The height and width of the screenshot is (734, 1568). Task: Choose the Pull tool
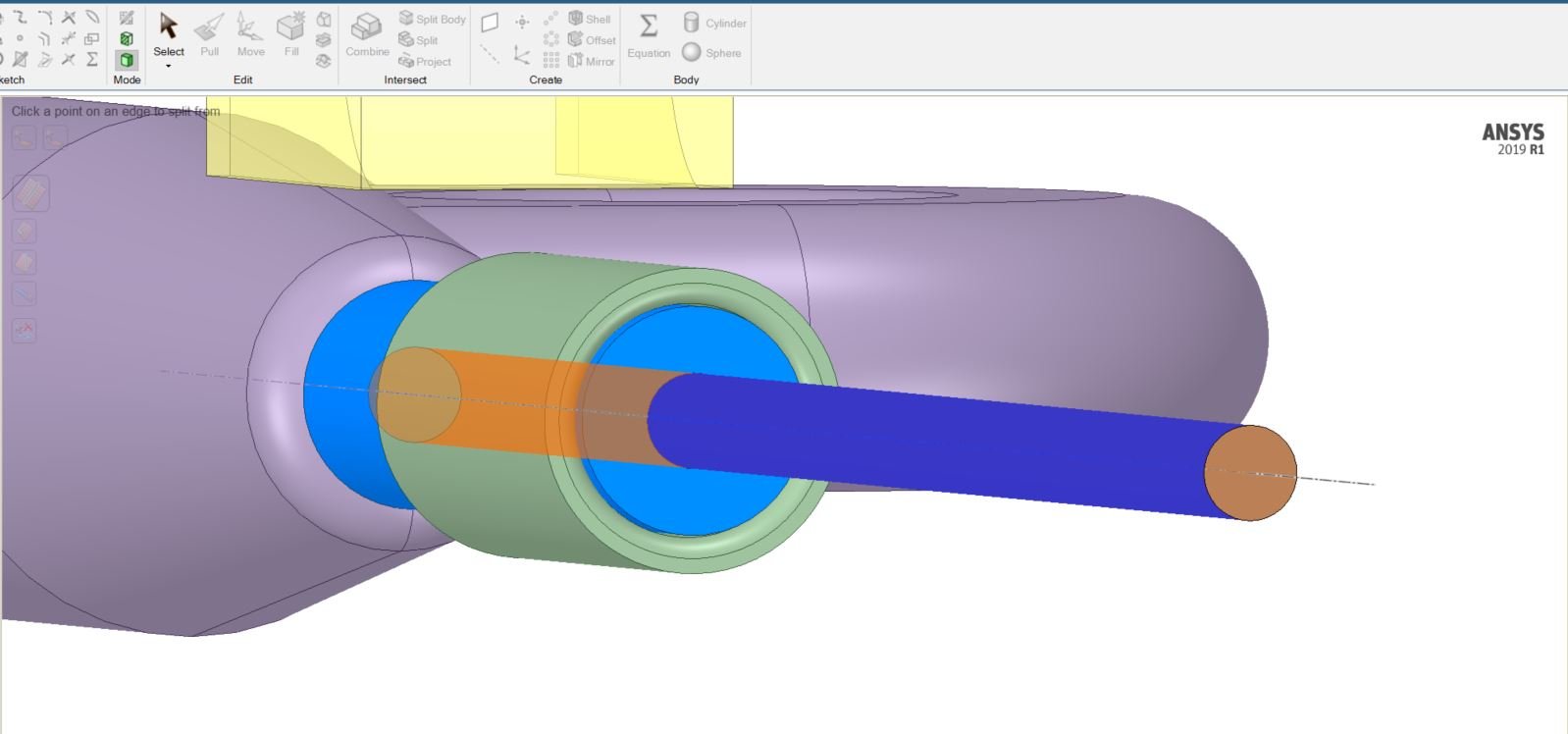click(x=209, y=34)
